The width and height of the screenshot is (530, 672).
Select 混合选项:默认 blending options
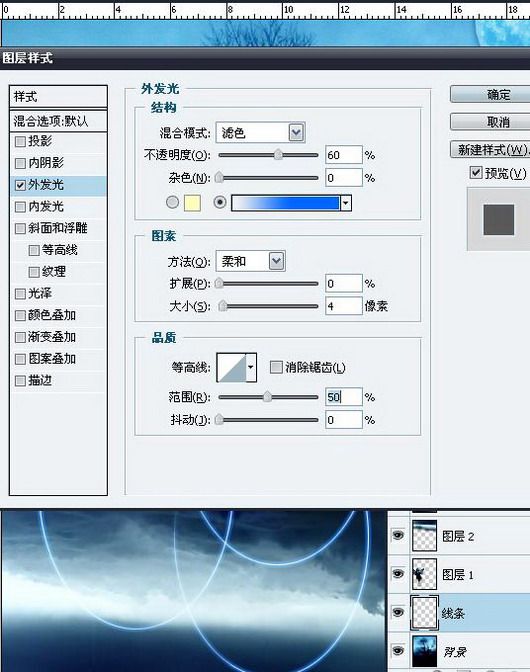[58, 121]
